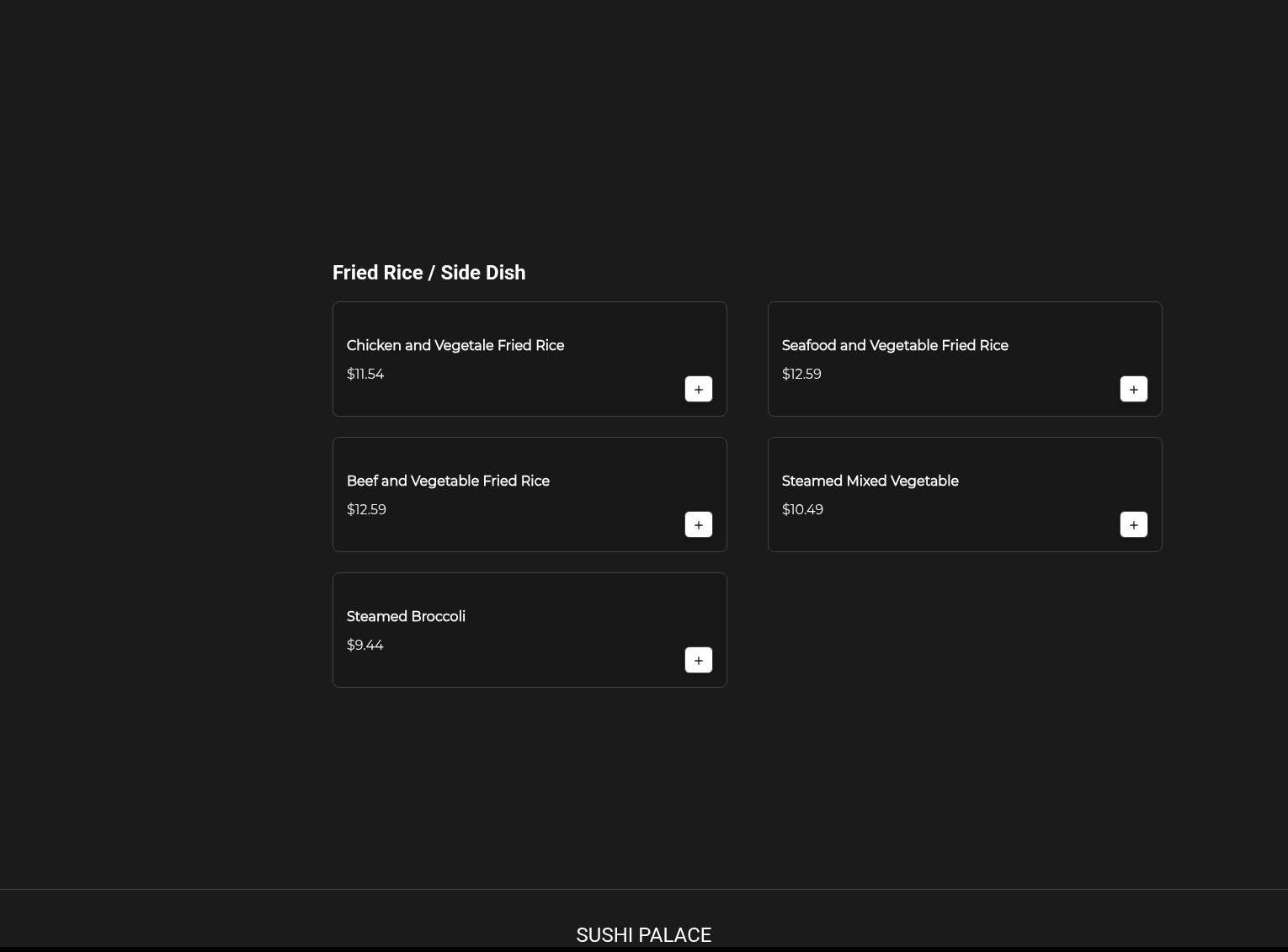Tap the plus icon for Steamed Broccoli
The height and width of the screenshot is (952, 1288).
[x=698, y=660]
